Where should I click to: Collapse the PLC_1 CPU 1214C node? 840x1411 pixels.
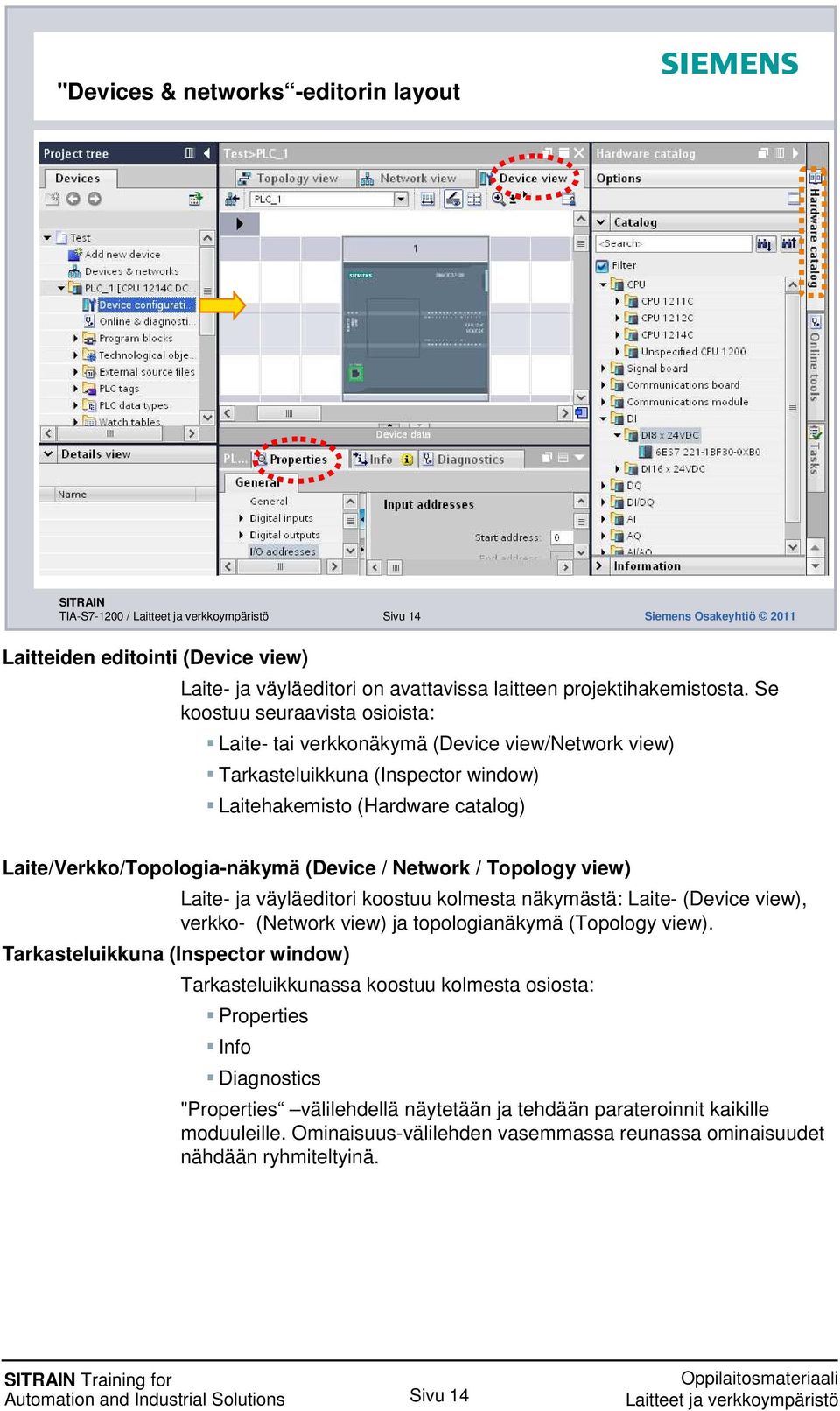[61, 288]
